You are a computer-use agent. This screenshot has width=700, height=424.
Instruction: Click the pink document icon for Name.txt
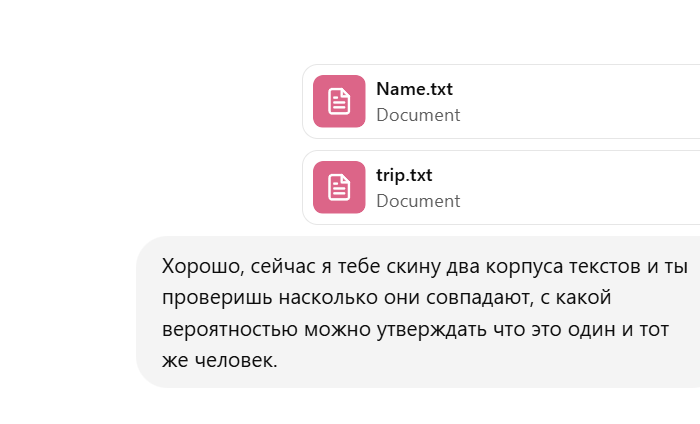point(339,101)
